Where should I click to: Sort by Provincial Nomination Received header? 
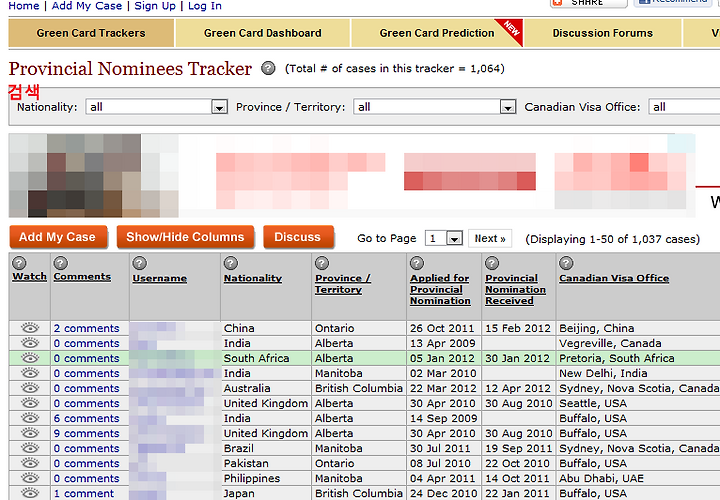pyautogui.click(x=515, y=290)
